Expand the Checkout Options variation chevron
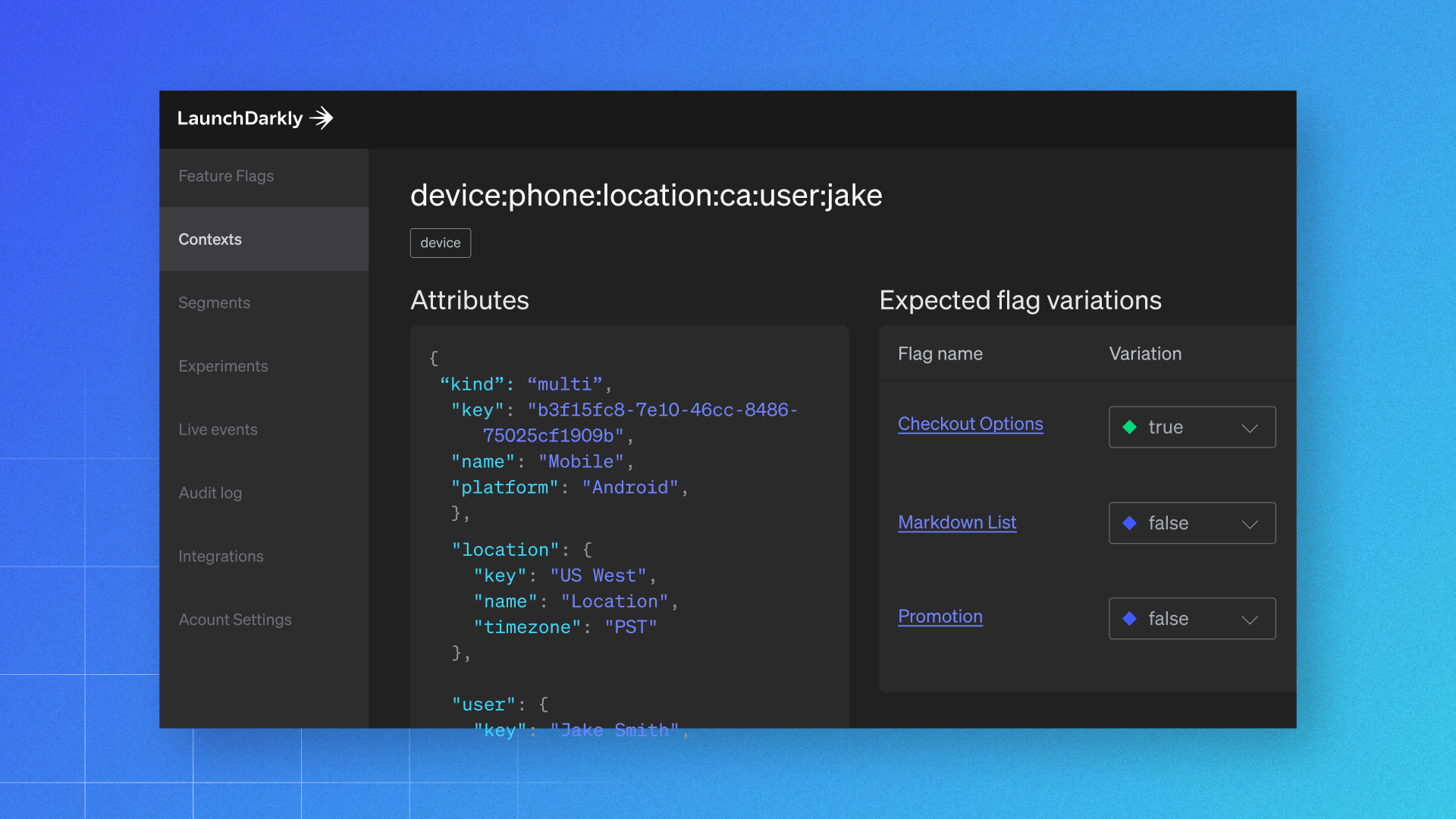The image size is (1456, 819). [x=1249, y=428]
